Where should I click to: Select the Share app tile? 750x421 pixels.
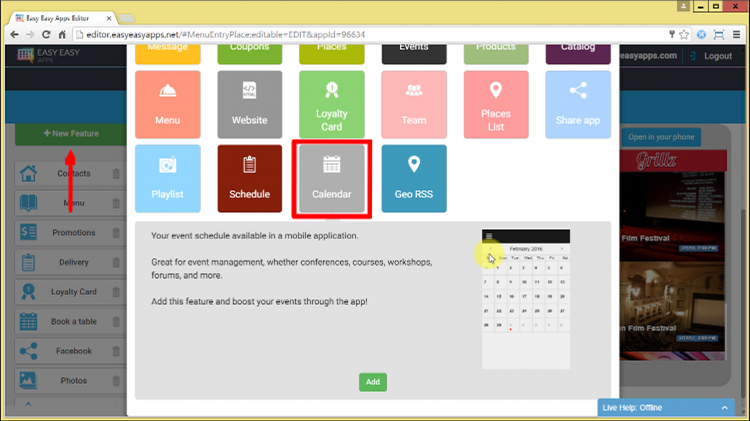(x=578, y=104)
